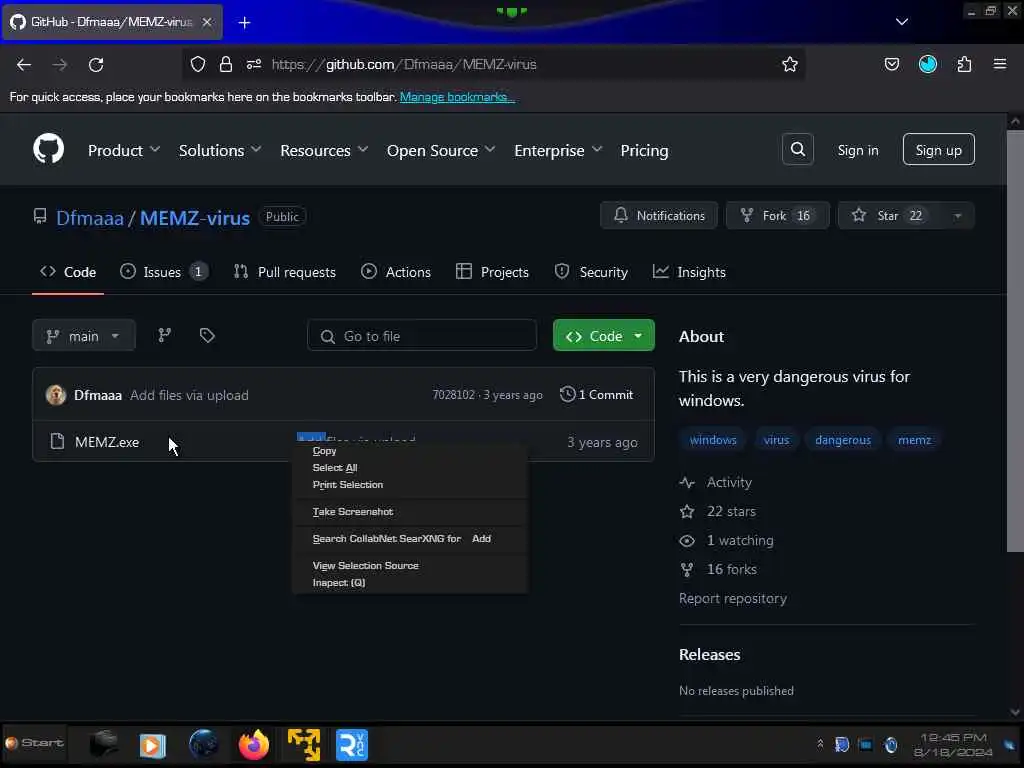Switch to the Issues tab
Viewport: 1024px width, 768px height.
(x=164, y=272)
